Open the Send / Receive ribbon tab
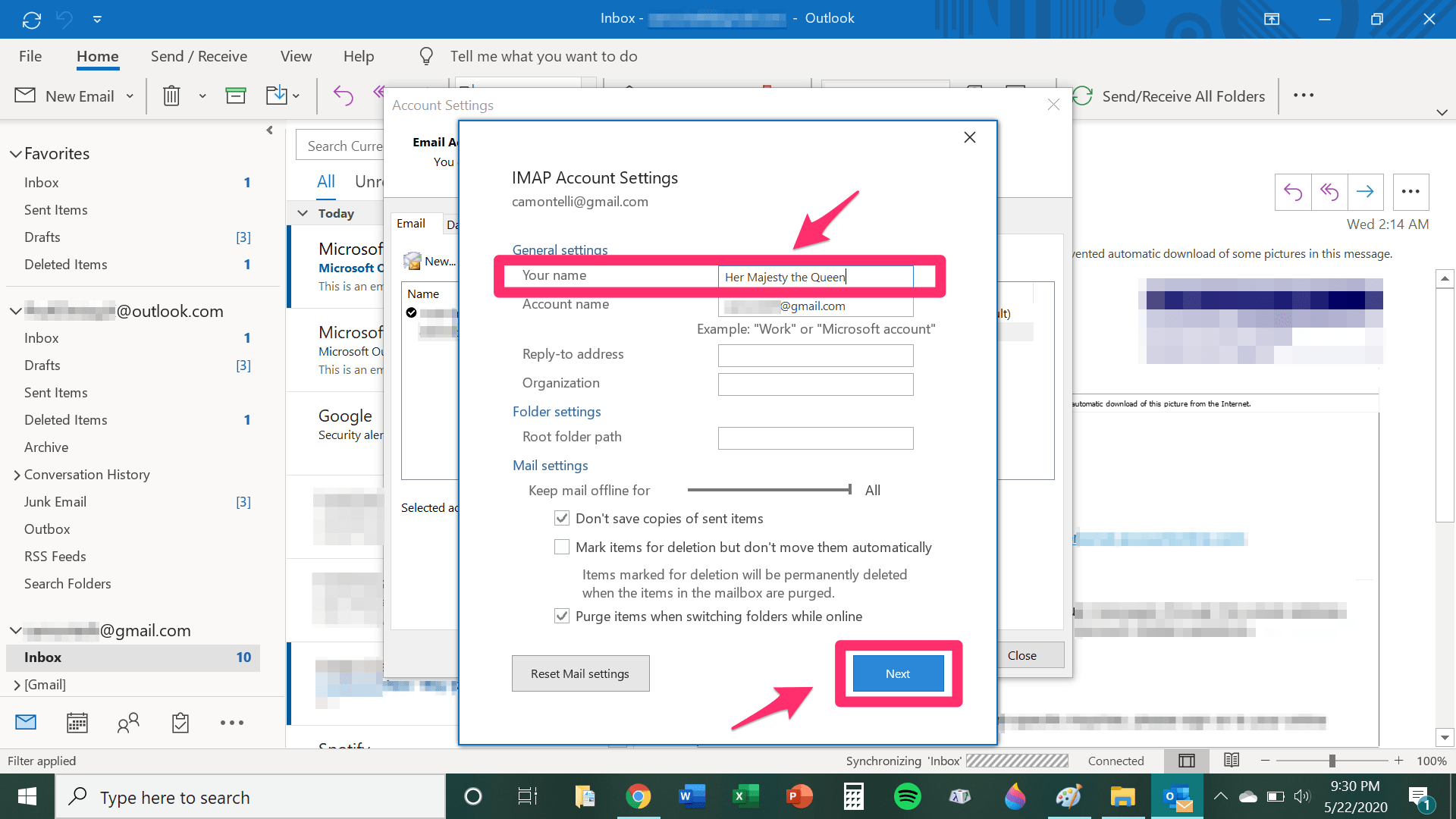The height and width of the screenshot is (819, 1456). 199,56
